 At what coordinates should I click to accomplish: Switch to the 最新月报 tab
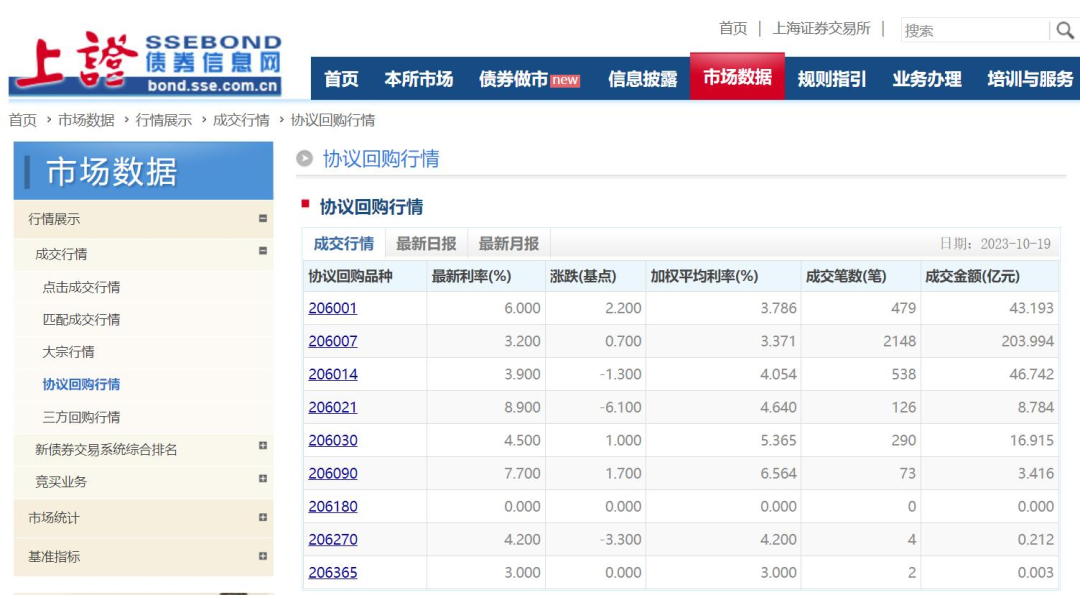click(x=508, y=244)
